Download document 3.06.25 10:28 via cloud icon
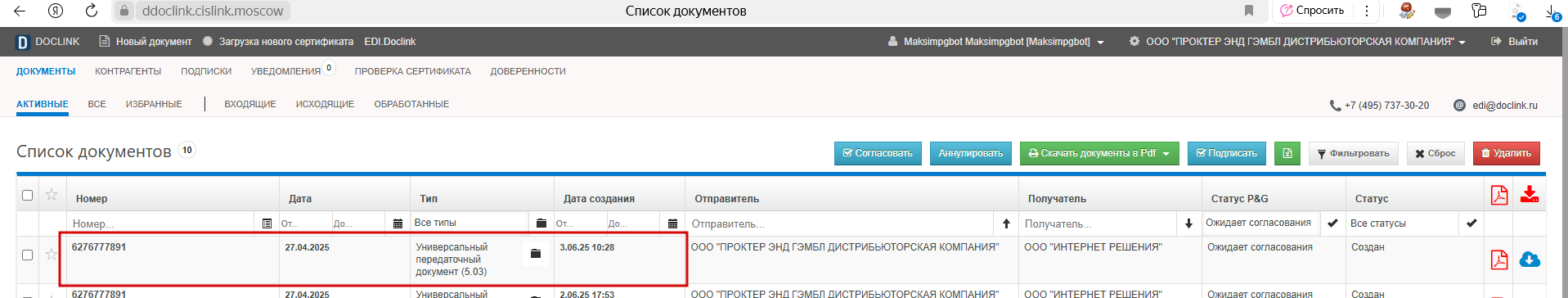1568x298 pixels. click(x=1530, y=260)
